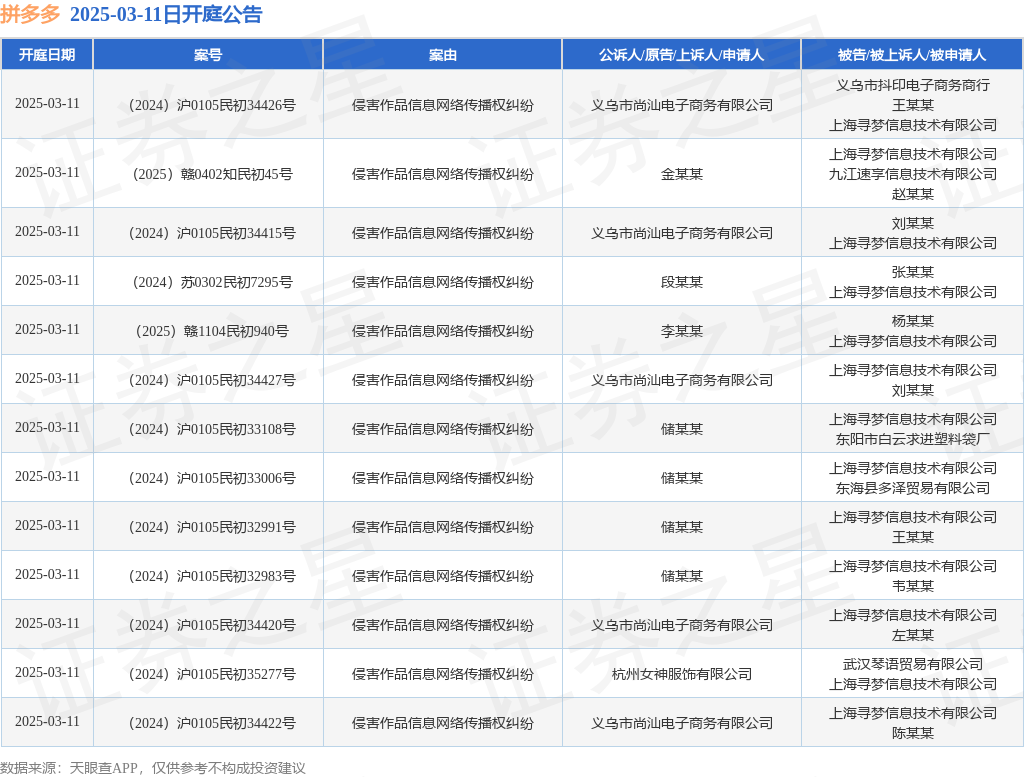Viewport: 1024px width, 777px height.
Task: Click defendant 刘某某 in 34427号 row
Action: point(913,390)
